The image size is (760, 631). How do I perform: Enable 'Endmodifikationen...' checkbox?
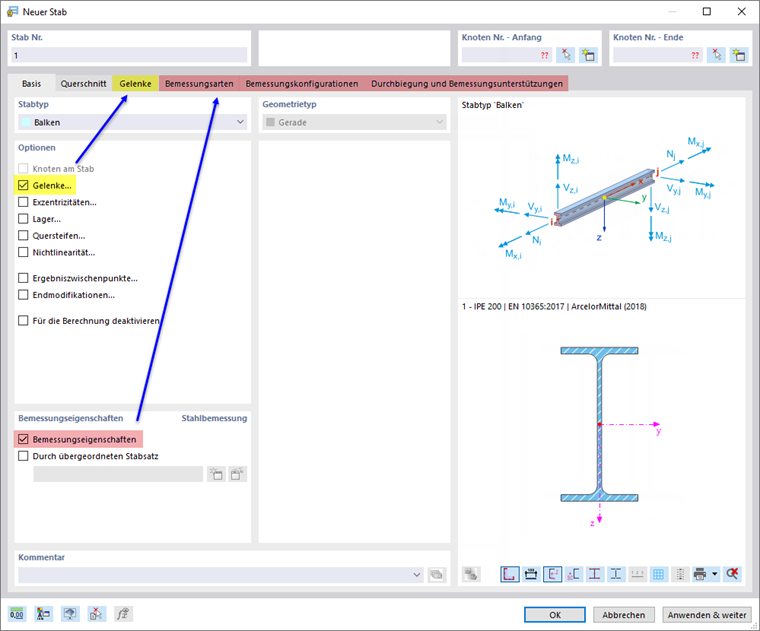coord(23,295)
